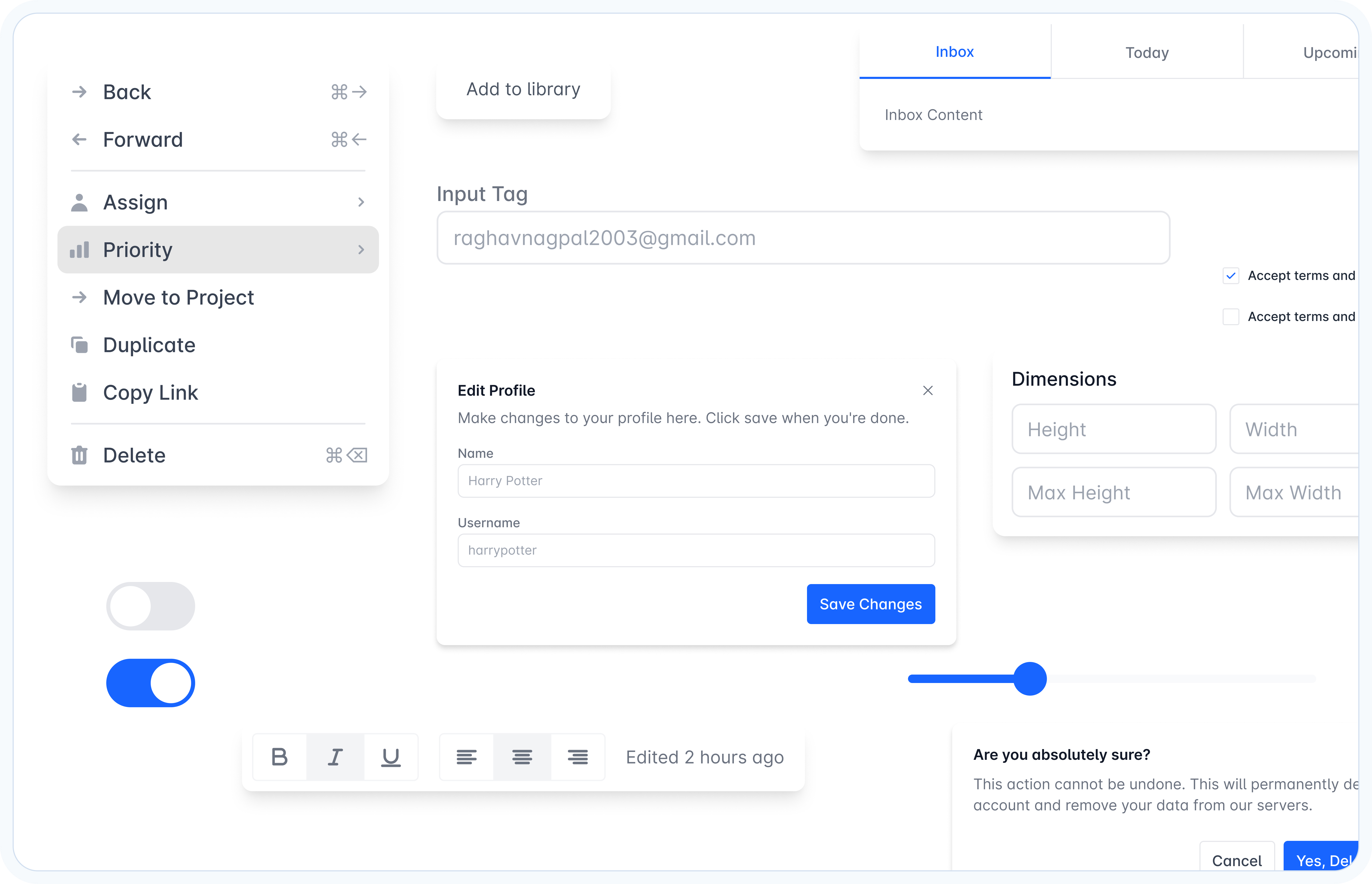
Task: Select the align center icon
Action: click(522, 757)
